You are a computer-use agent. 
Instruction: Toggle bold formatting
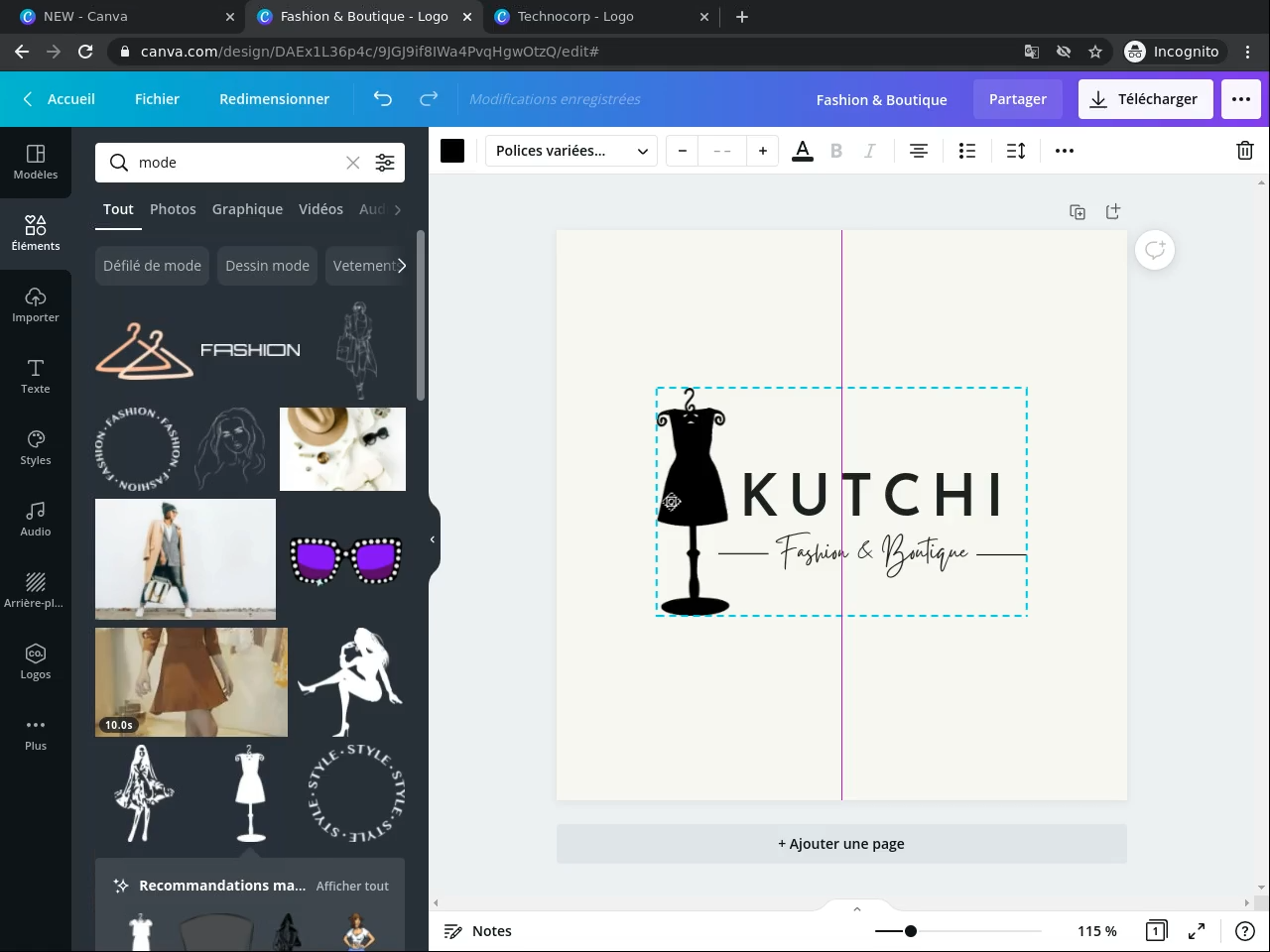[836, 151]
